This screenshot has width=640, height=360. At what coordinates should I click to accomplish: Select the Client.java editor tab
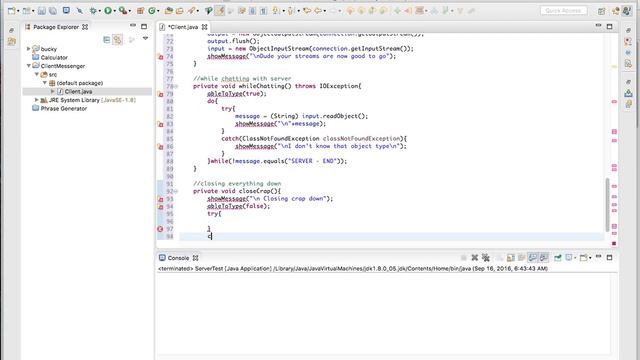pos(183,27)
